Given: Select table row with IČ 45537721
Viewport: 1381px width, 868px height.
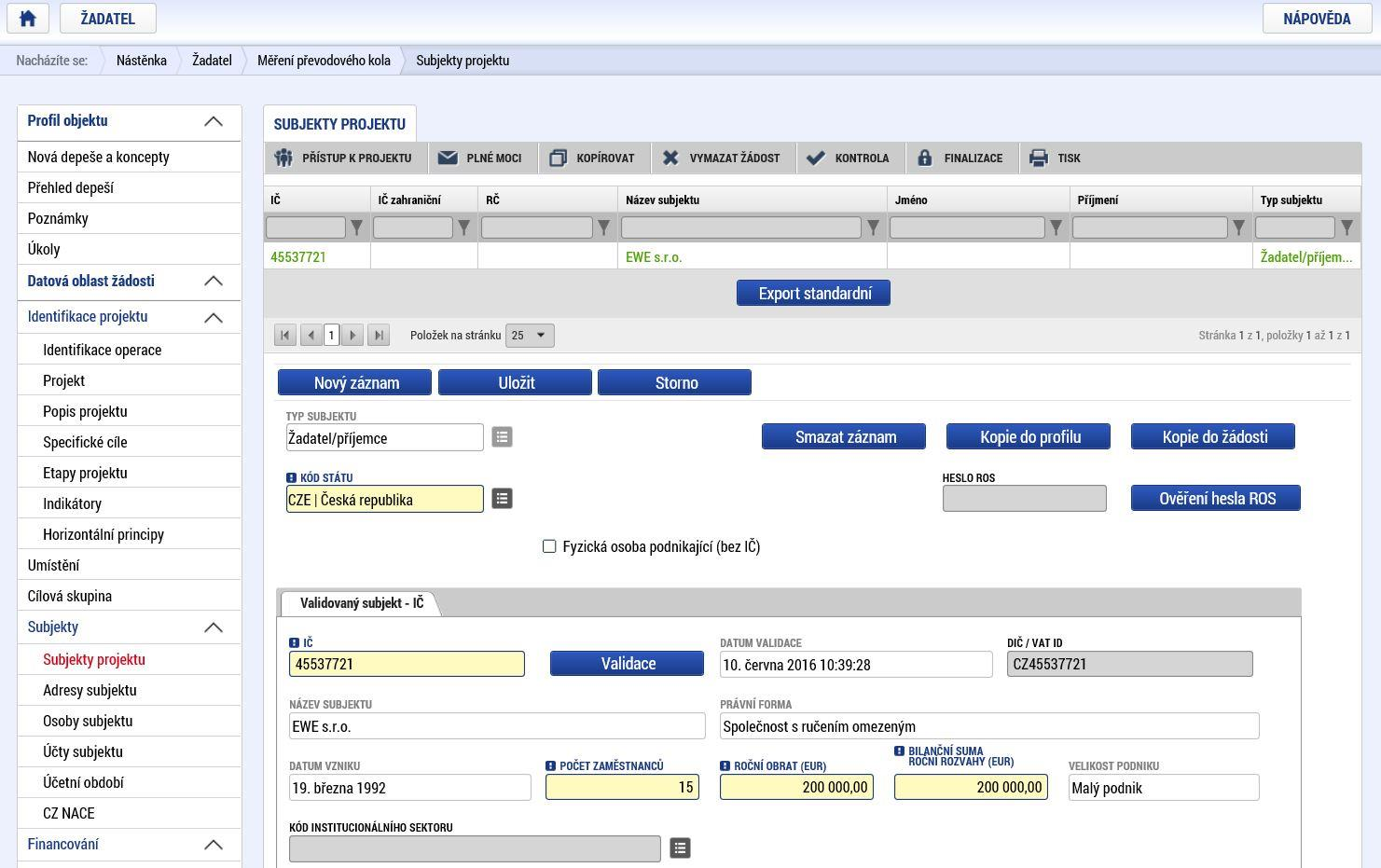Looking at the screenshot, I should tap(812, 256).
